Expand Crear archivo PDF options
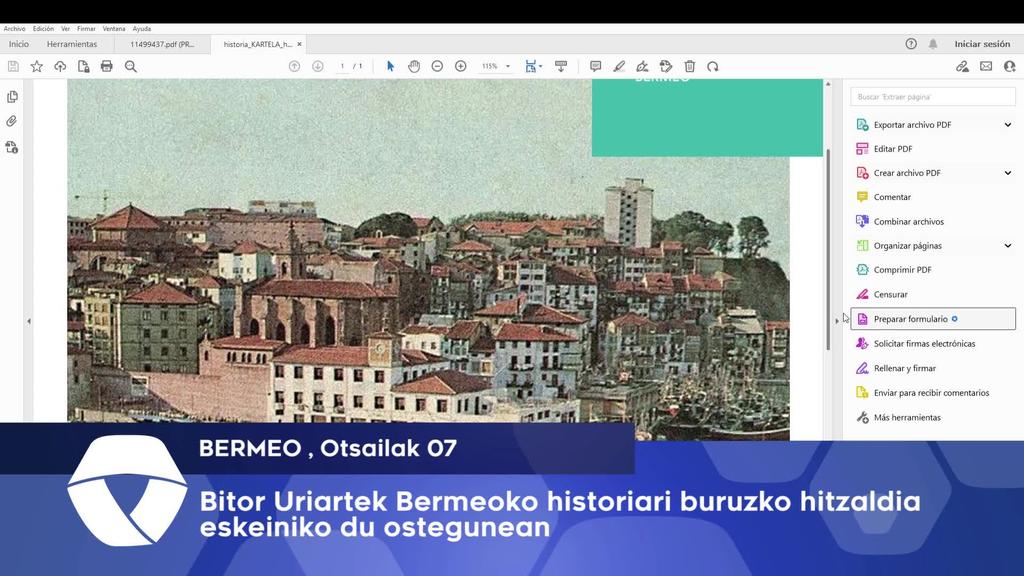Viewport: 1024px width, 576px height. pos(1008,173)
